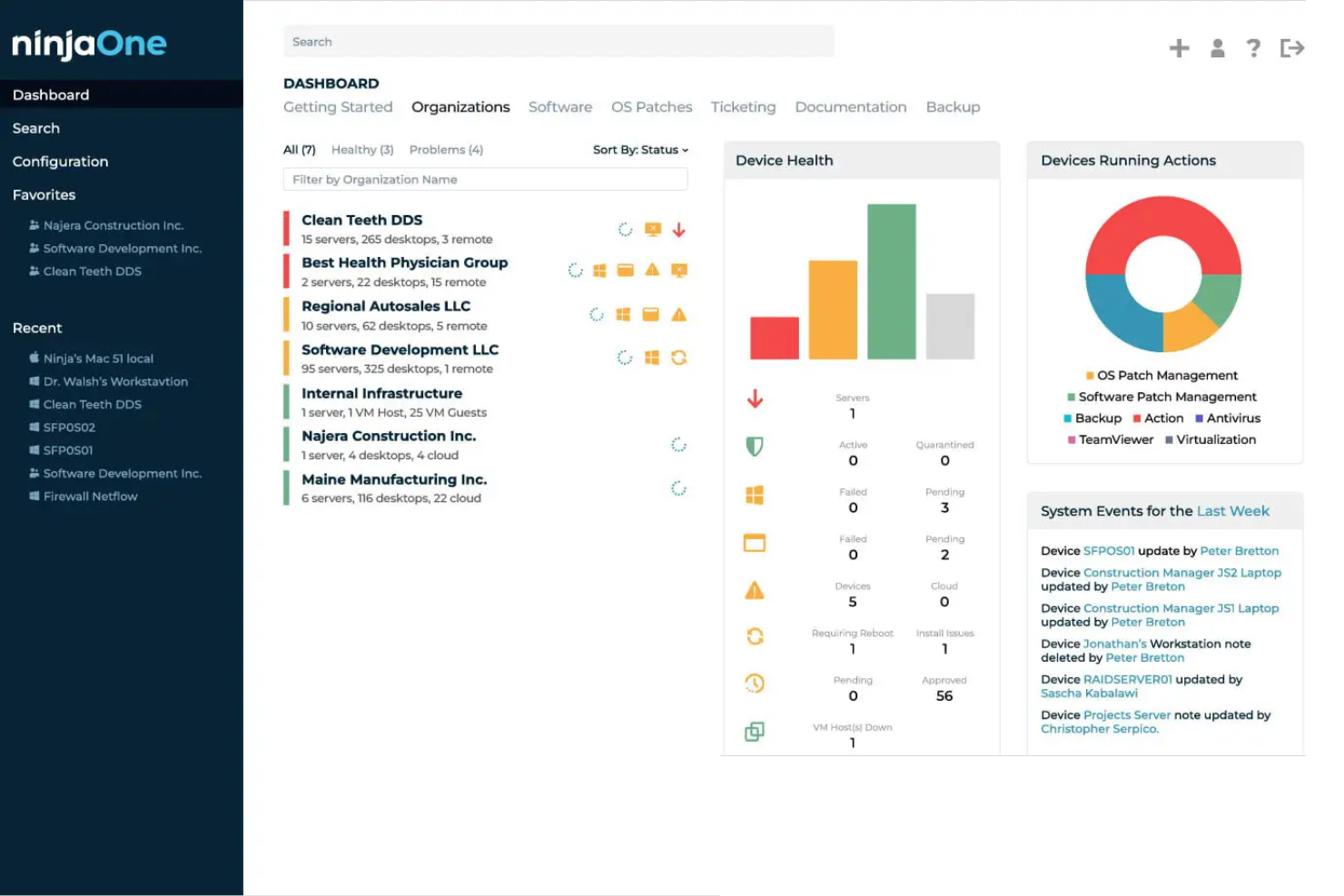This screenshot has height=896, width=1344.
Task: Open the Projects Server device link
Action: [x=1127, y=715]
